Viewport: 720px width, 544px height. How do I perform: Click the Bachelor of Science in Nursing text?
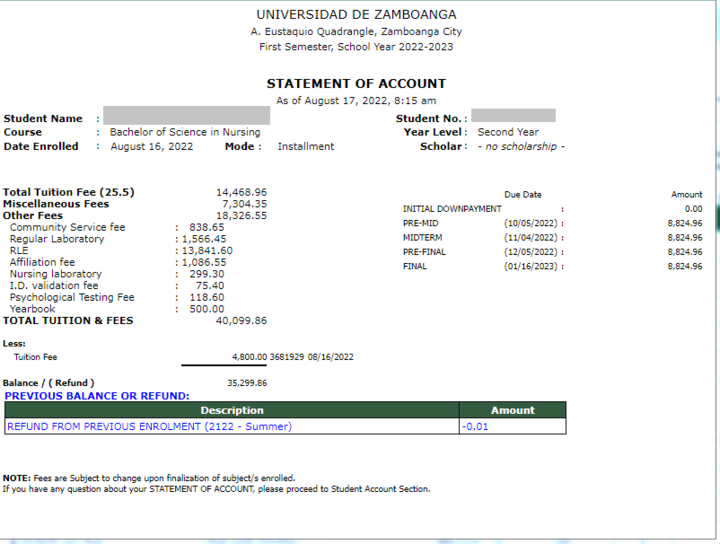pyautogui.click(x=185, y=132)
